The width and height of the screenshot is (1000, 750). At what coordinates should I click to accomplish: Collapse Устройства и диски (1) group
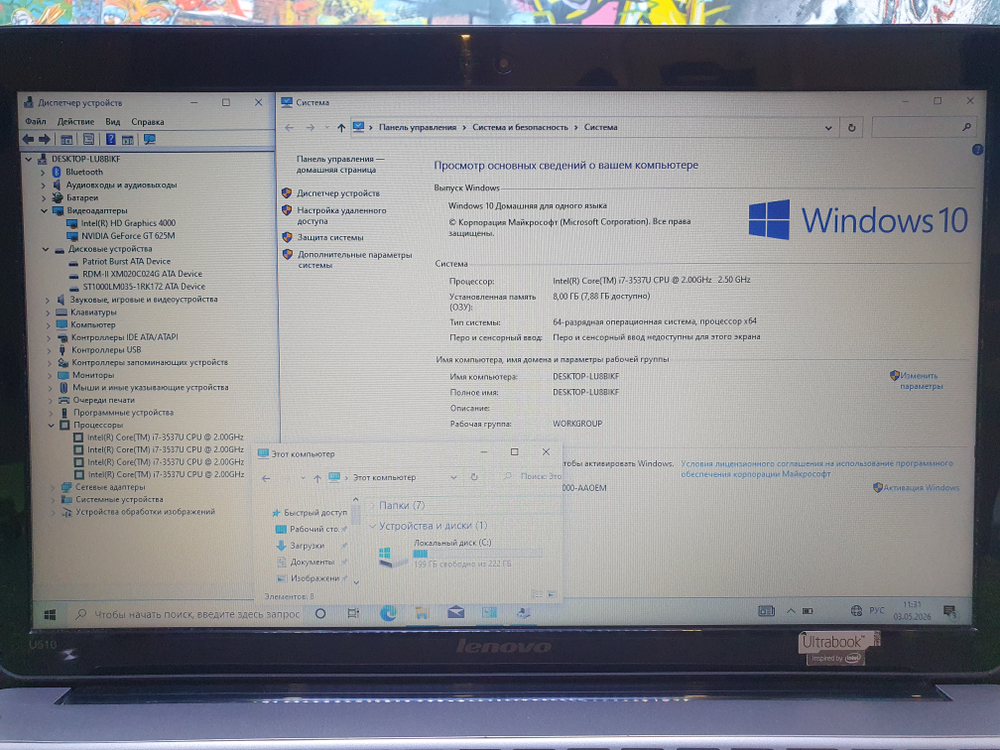click(x=372, y=526)
